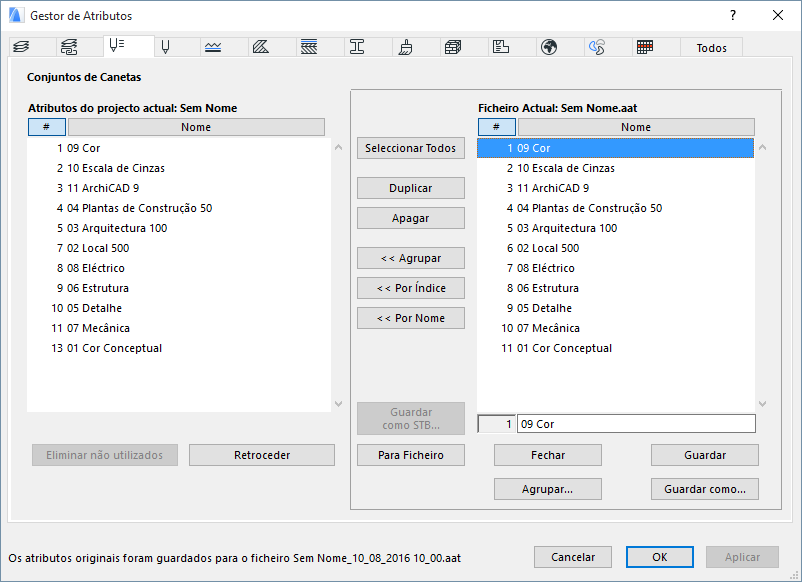Click the Retroceder button
The height and width of the screenshot is (582, 802).
point(262,455)
